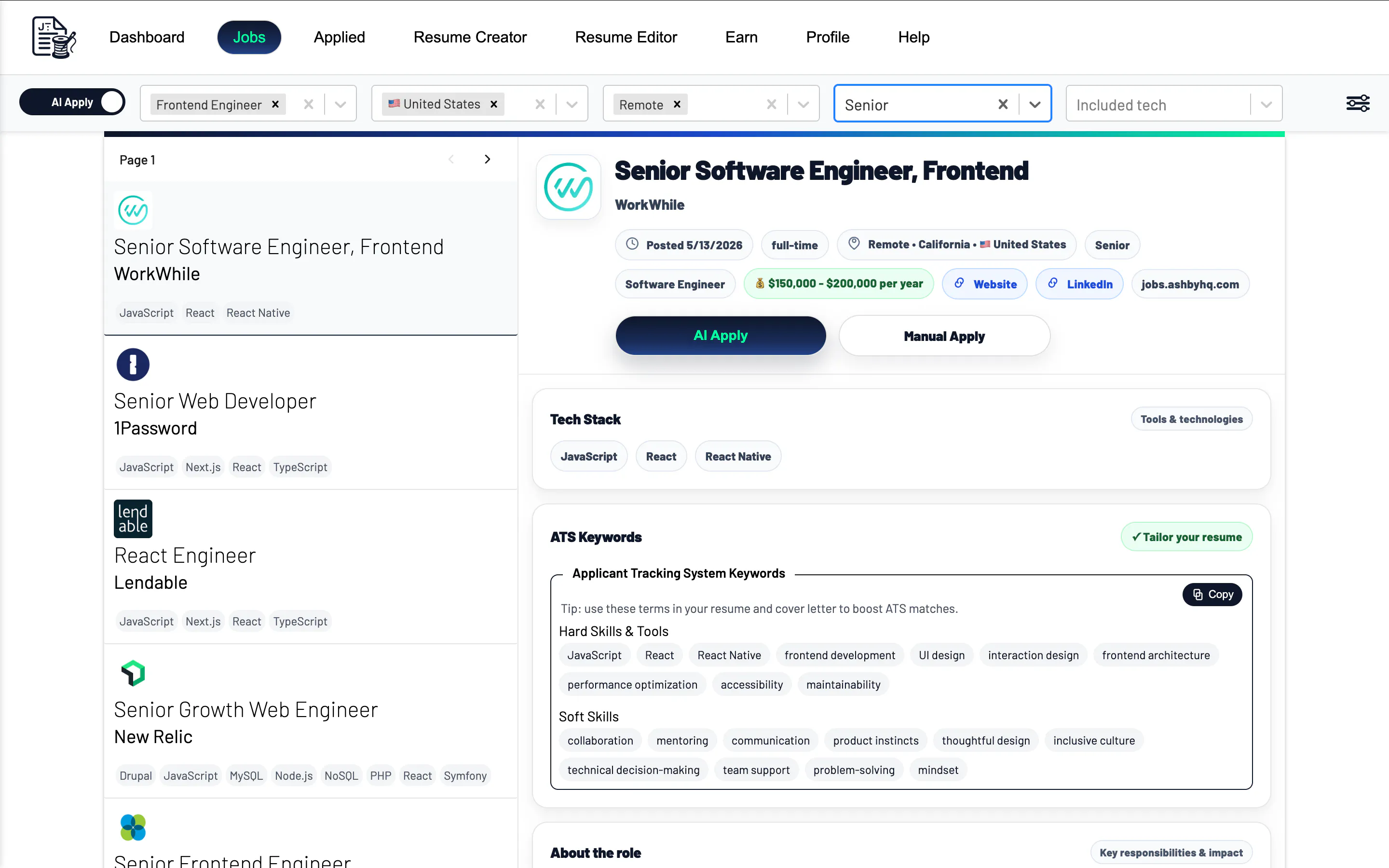Open the Profile page
The height and width of the screenshot is (868, 1389).
point(828,37)
